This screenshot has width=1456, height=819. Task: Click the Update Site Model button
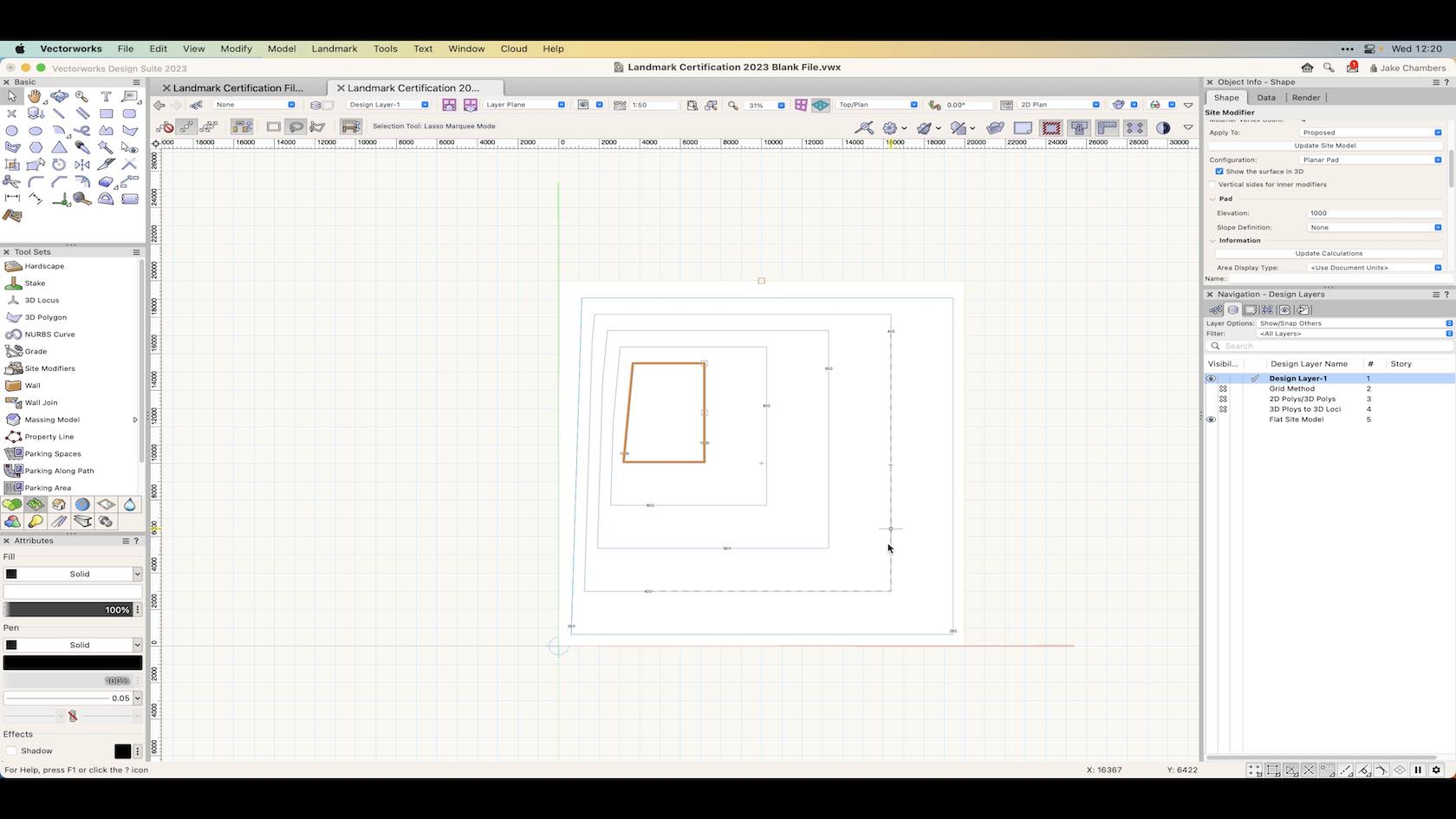1324,146
